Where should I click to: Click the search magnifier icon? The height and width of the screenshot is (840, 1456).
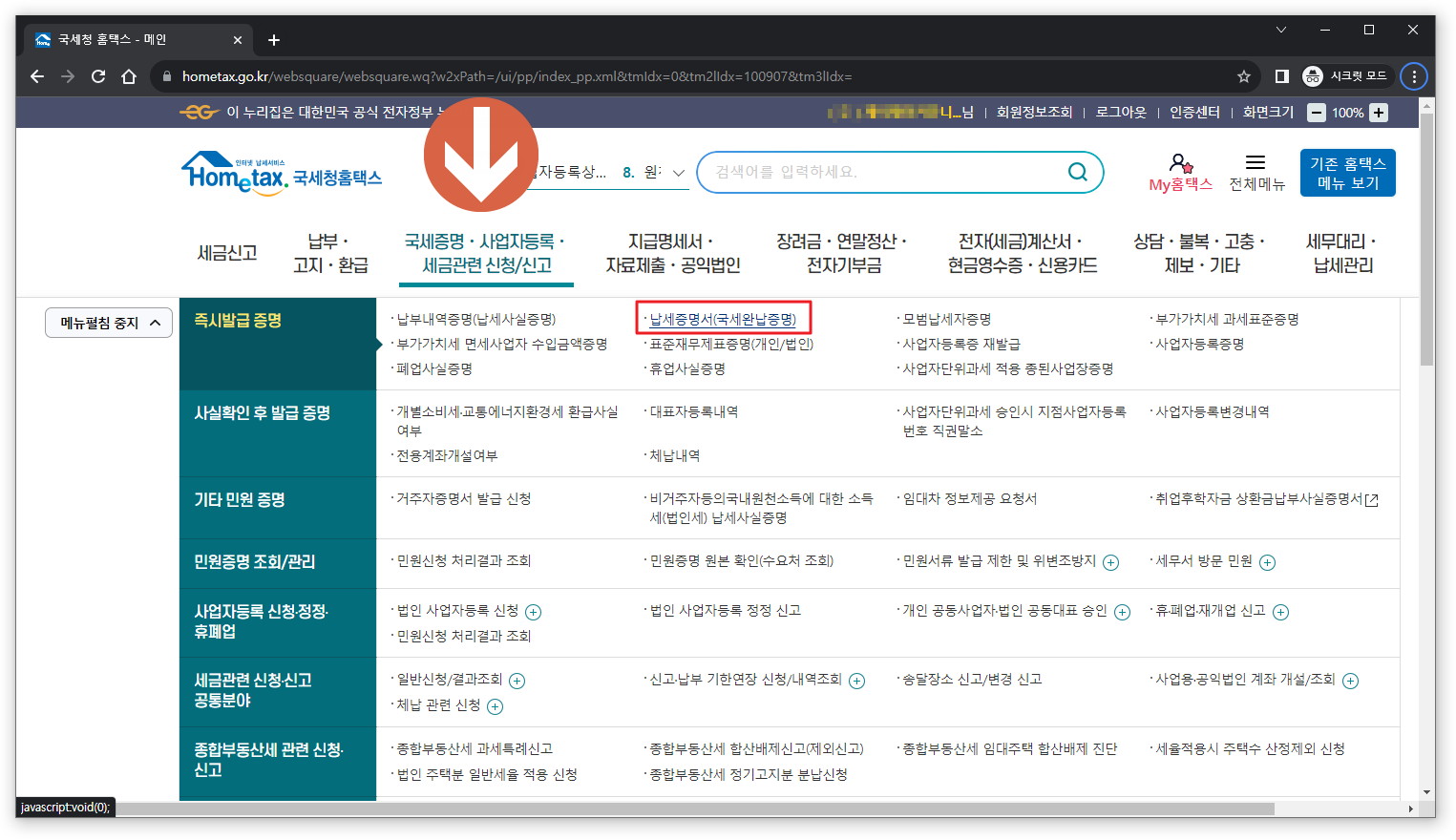(1078, 172)
